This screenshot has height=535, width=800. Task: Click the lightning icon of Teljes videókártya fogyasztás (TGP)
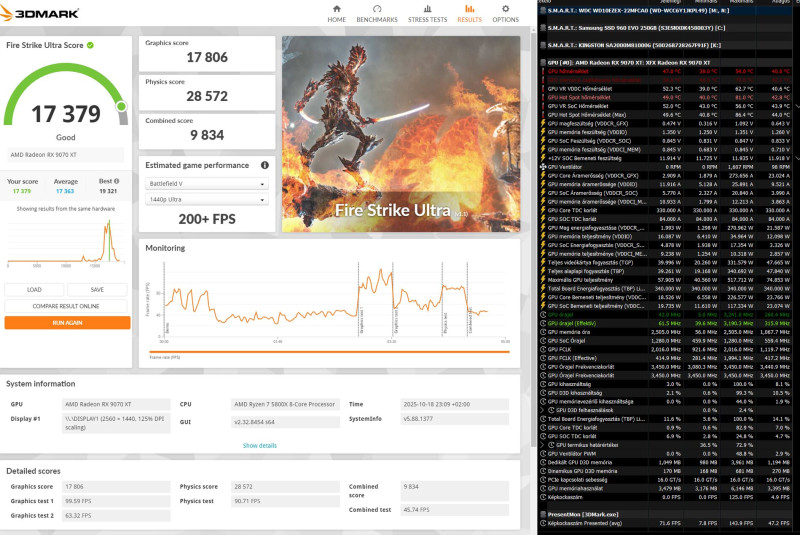click(x=543, y=262)
